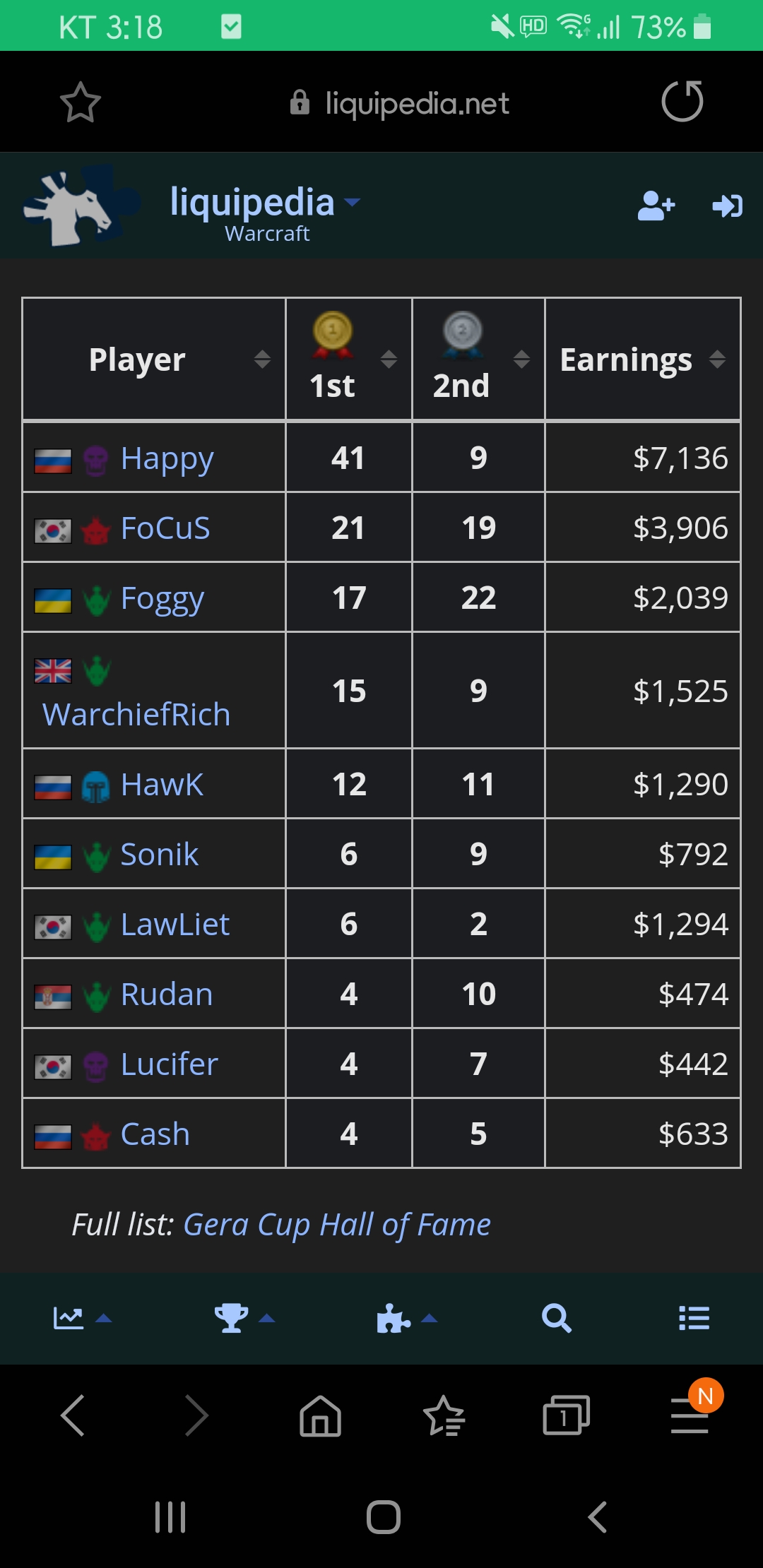Open the browser tabs counter icon
This screenshot has width=763, height=1568.
566,1415
